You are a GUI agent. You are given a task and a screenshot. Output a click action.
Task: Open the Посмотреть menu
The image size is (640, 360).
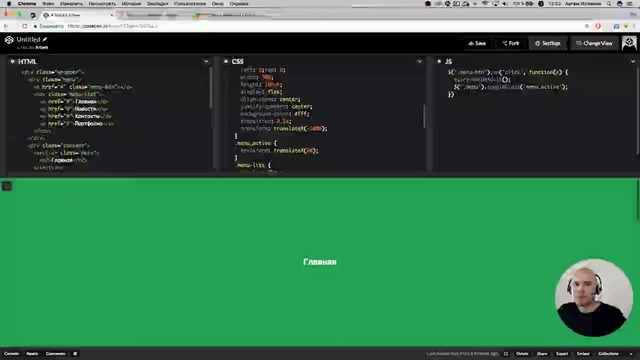tap(102, 4)
